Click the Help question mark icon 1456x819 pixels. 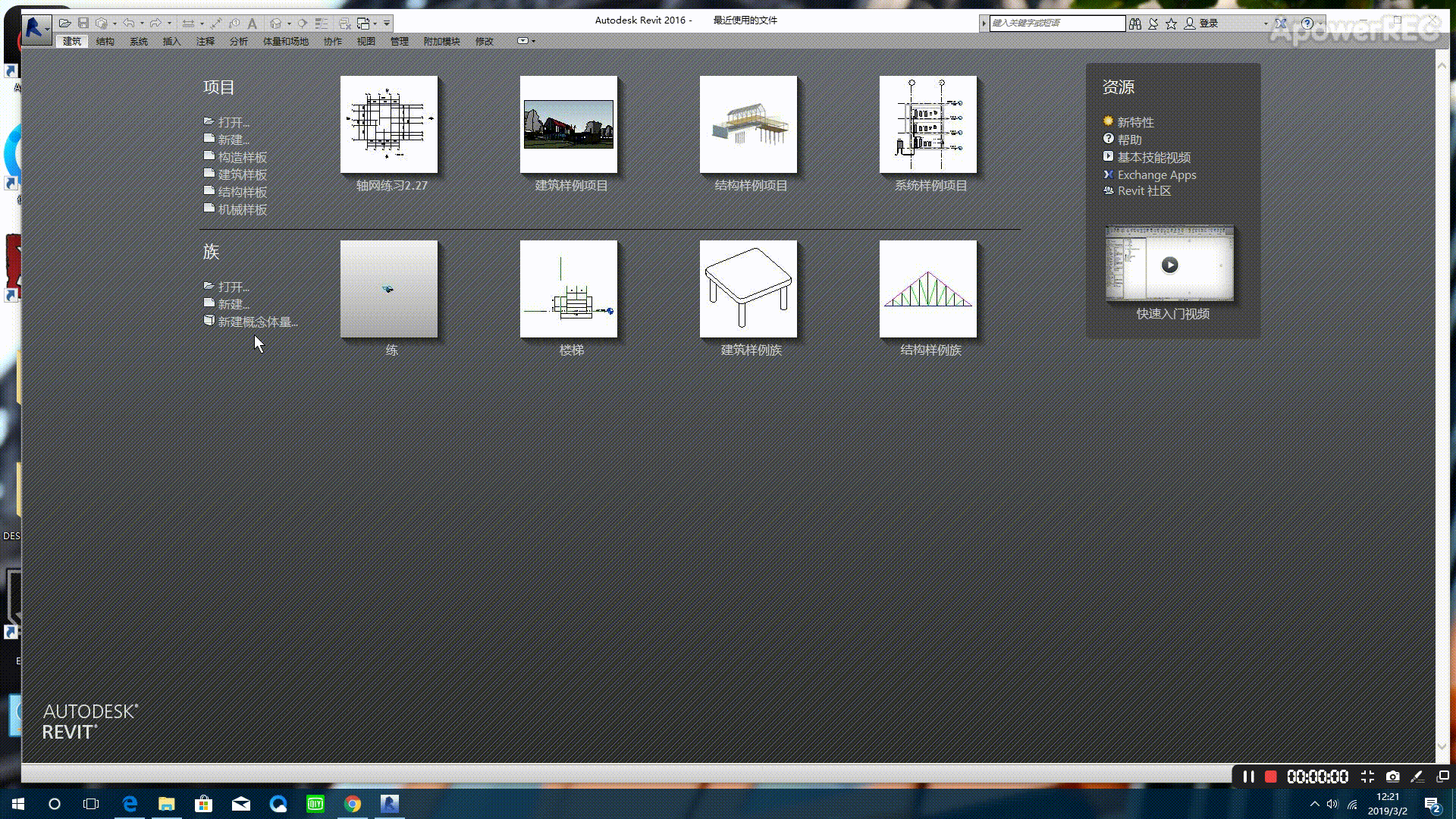point(1307,24)
